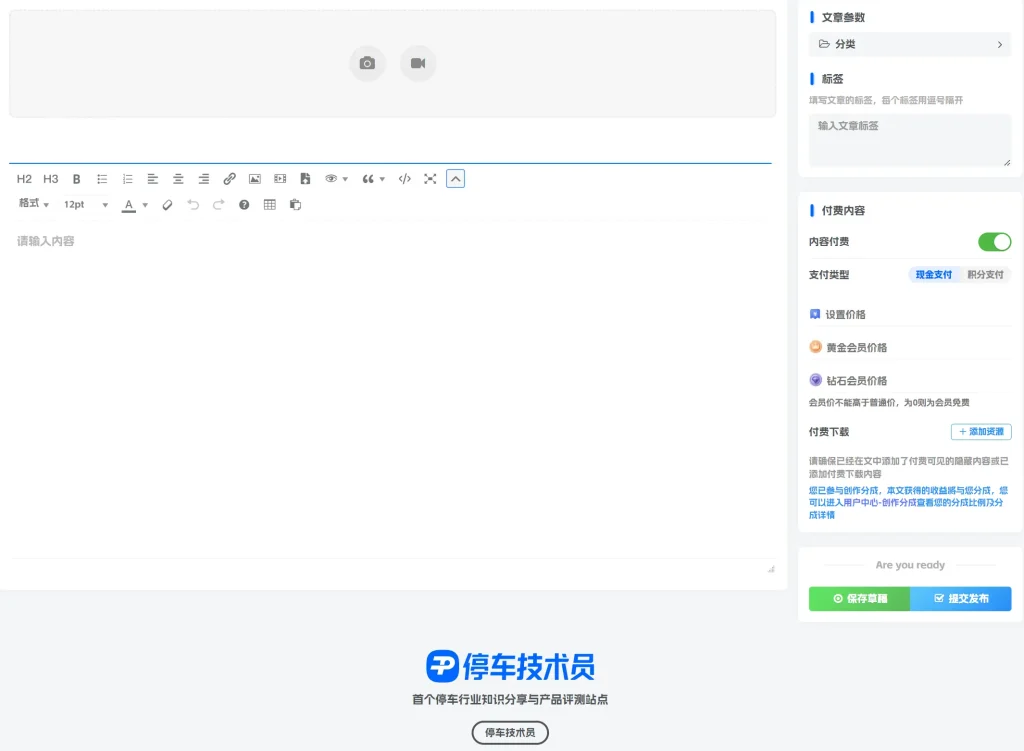Insert a hyperlink using the link icon
Viewport: 1024px width, 751px height.
click(x=229, y=179)
